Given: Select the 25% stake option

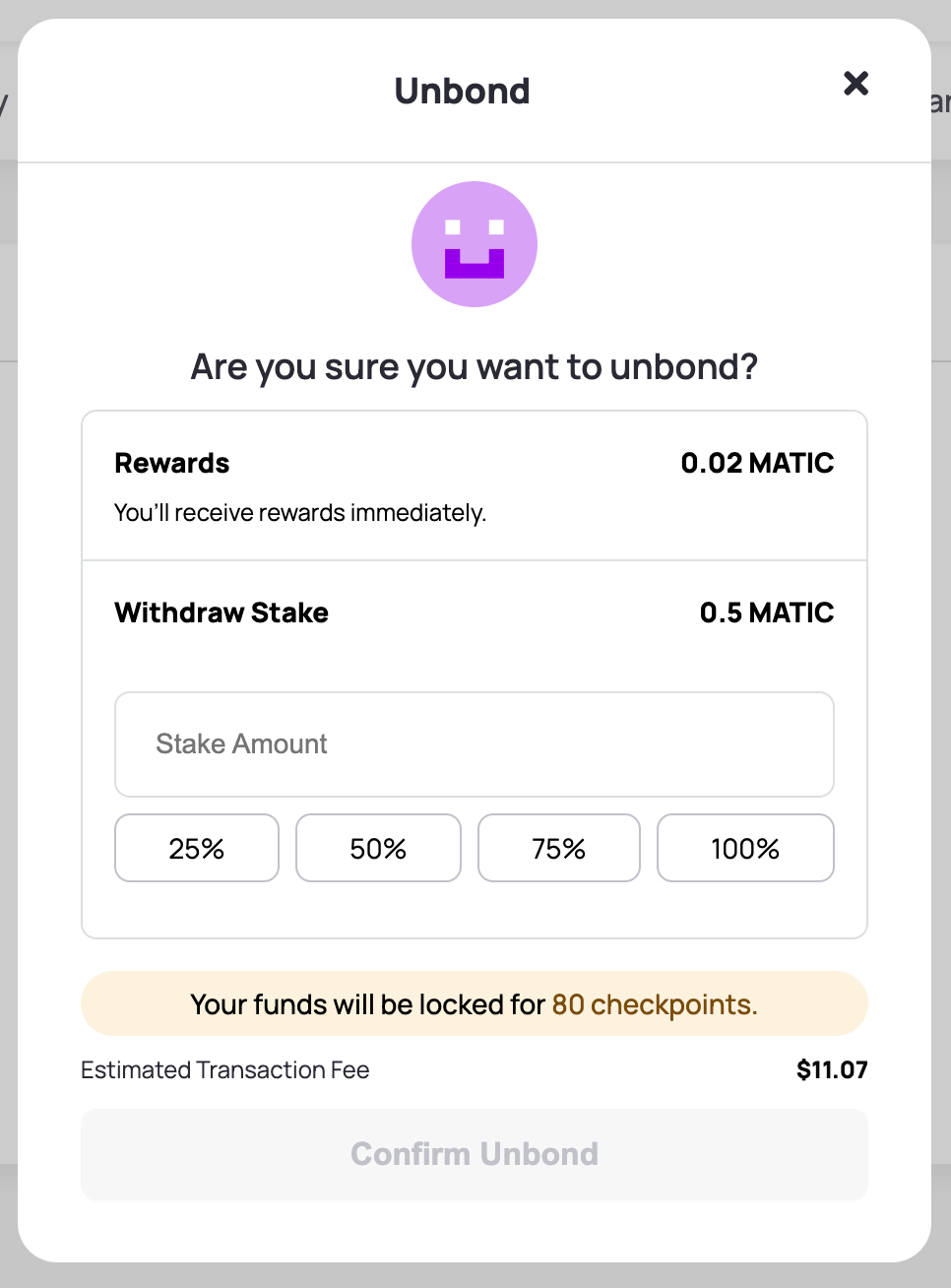Looking at the screenshot, I should click(197, 848).
